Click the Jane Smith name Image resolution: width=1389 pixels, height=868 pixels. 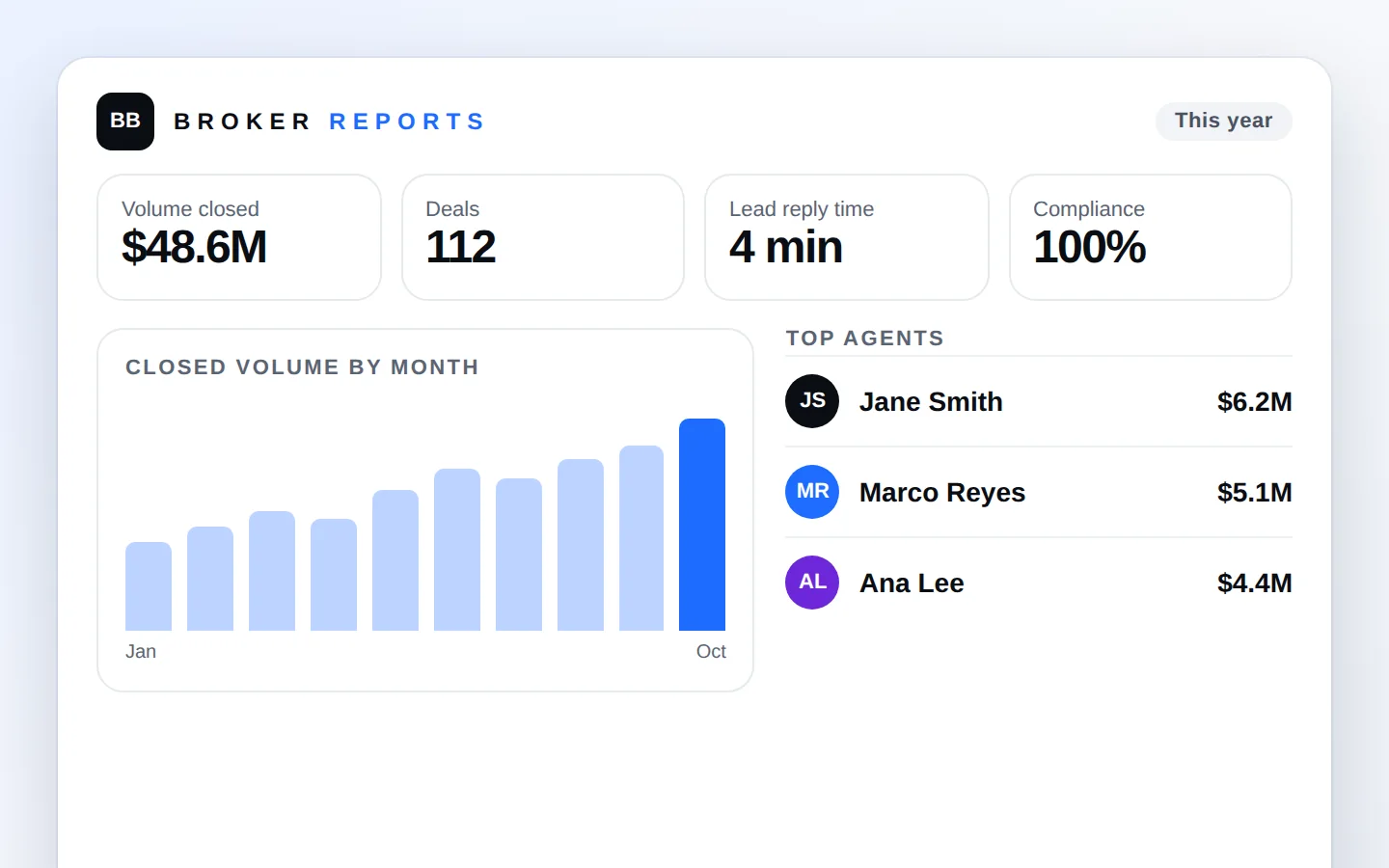coord(931,401)
